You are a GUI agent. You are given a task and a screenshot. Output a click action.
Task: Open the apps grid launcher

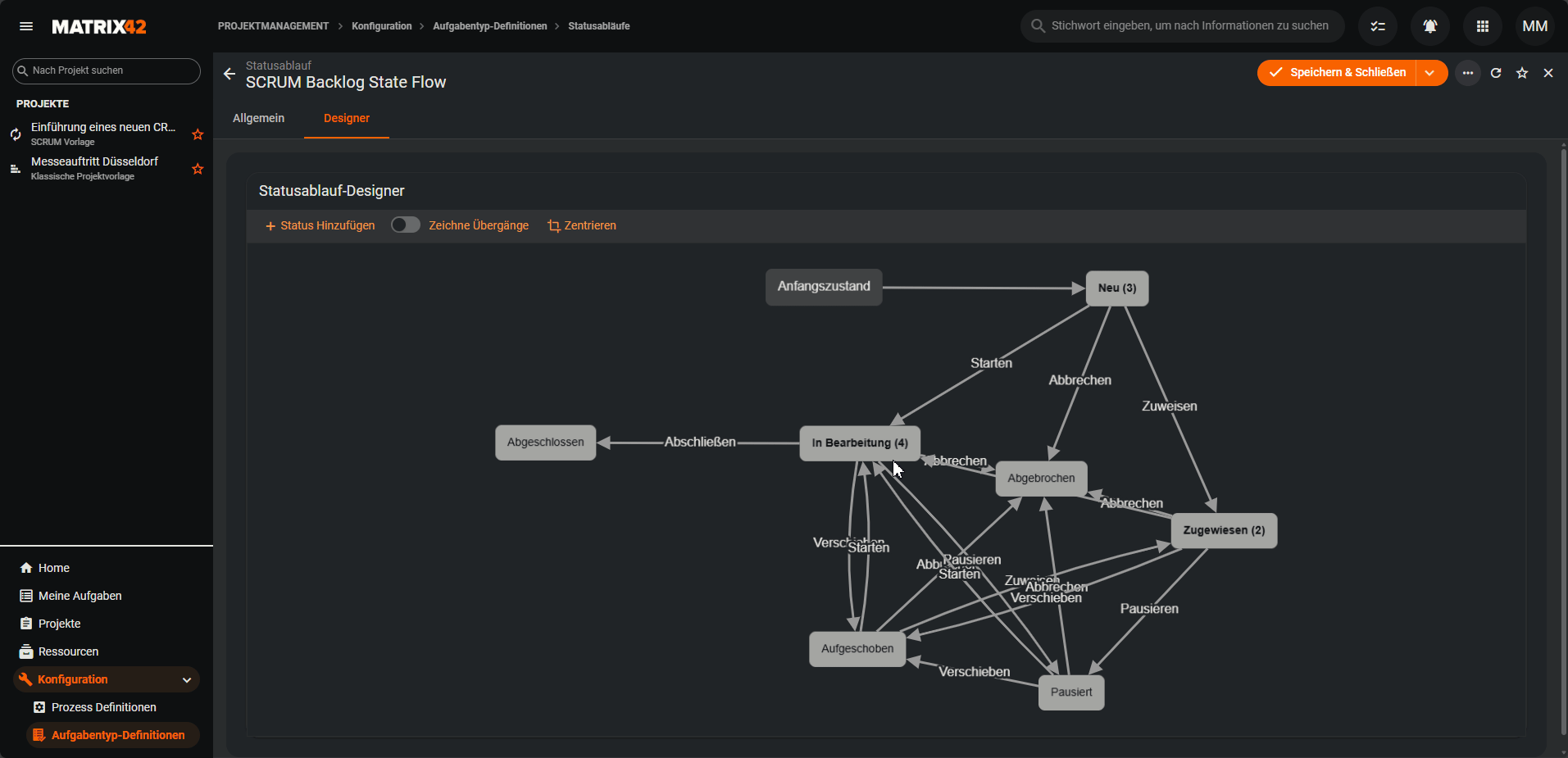(x=1482, y=26)
